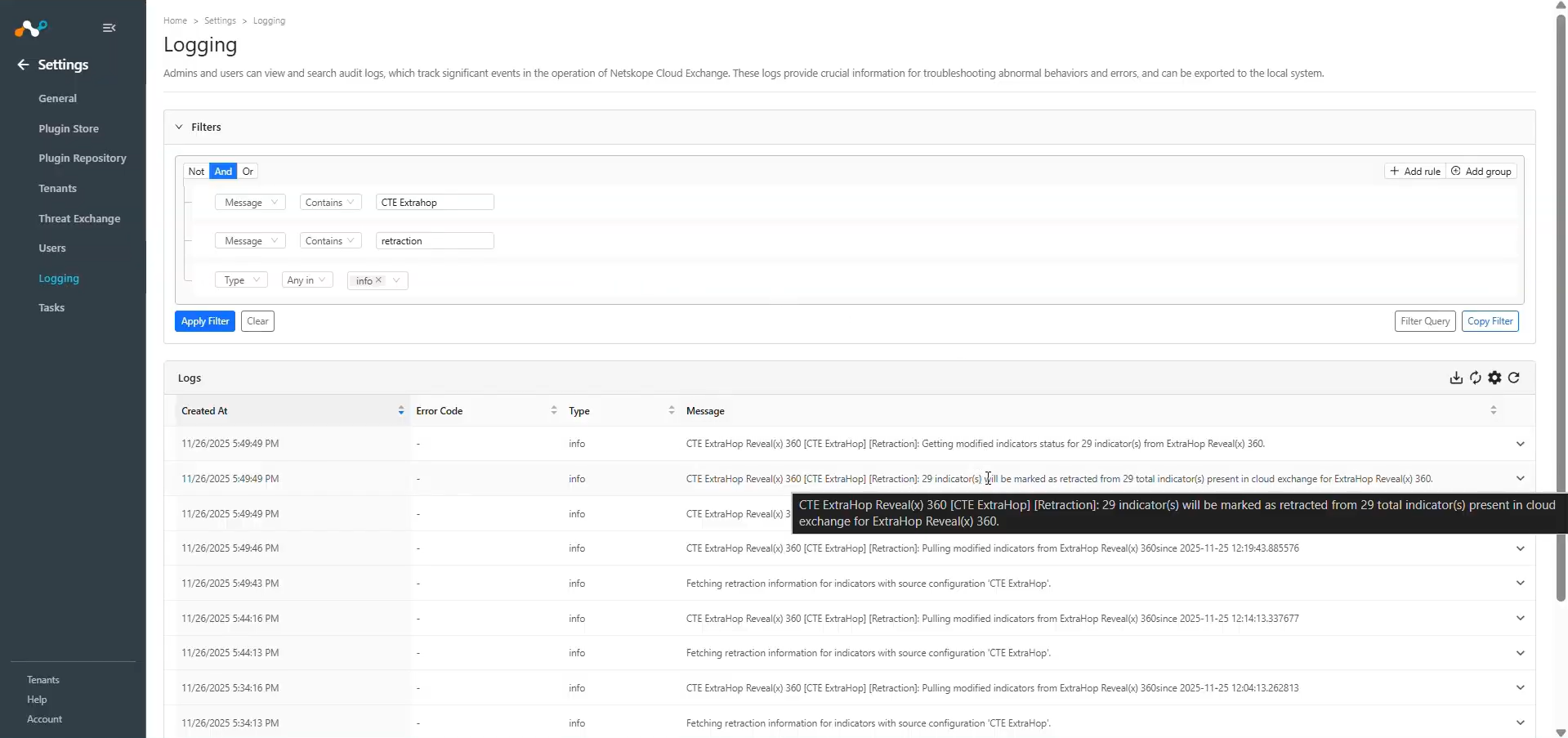Open the Logs table settings gear

pos(1495,378)
